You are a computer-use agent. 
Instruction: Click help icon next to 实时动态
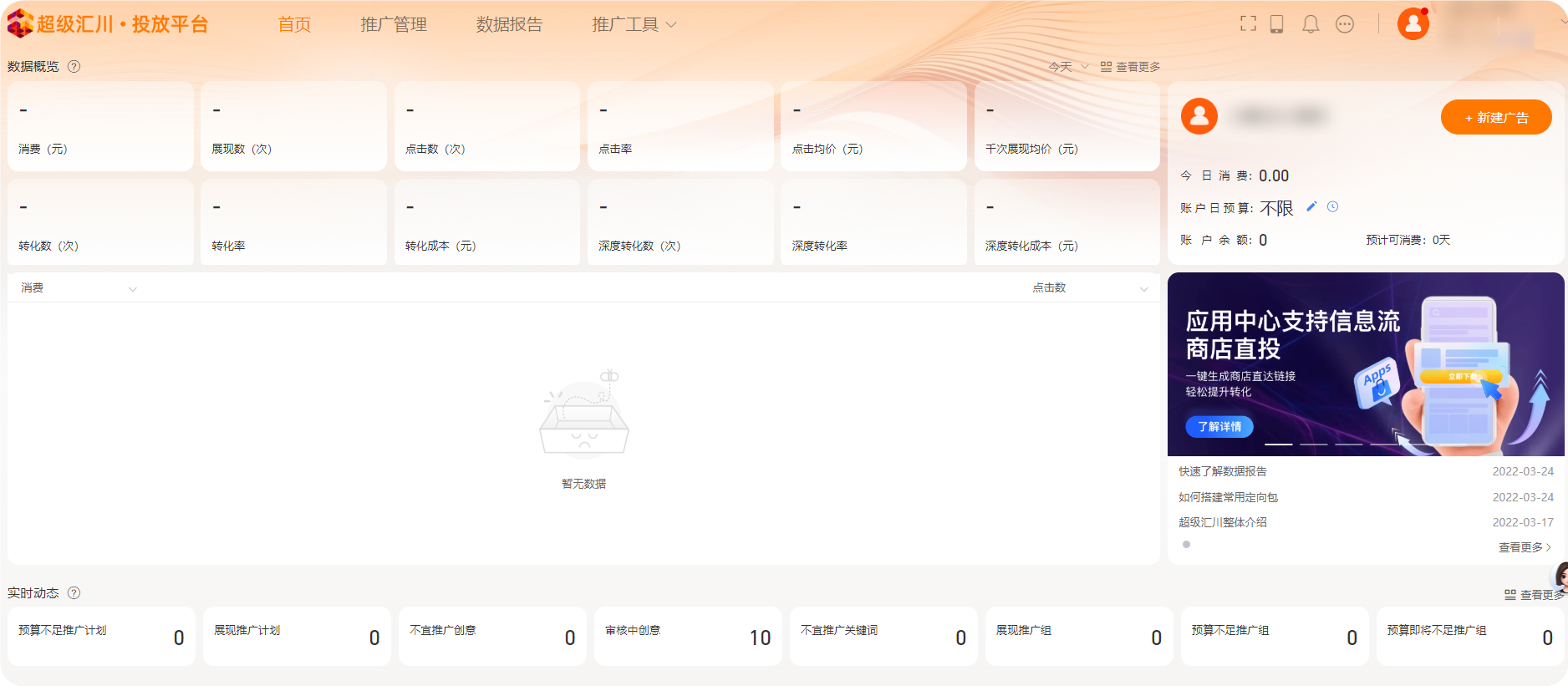click(74, 592)
